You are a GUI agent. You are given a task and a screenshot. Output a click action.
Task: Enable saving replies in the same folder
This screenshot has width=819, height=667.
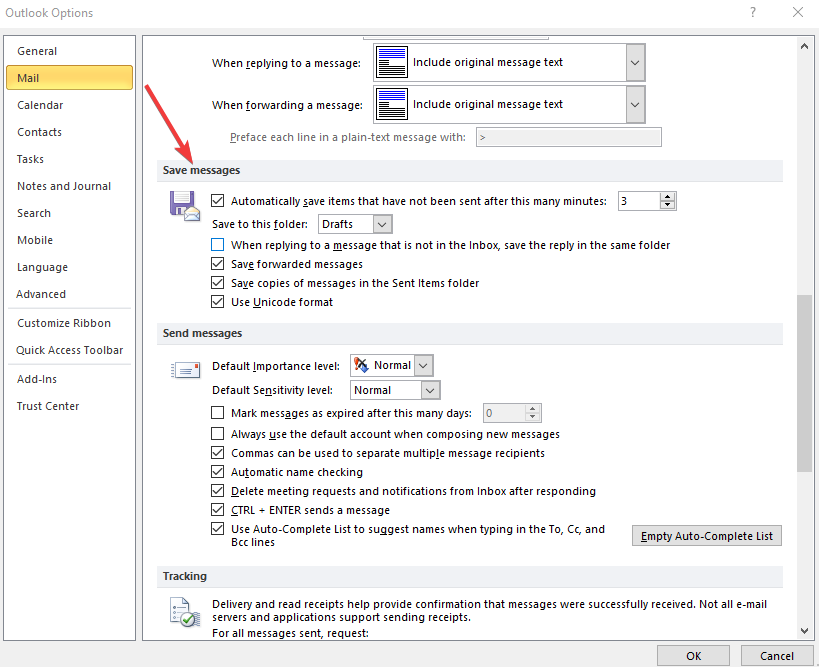(x=218, y=245)
